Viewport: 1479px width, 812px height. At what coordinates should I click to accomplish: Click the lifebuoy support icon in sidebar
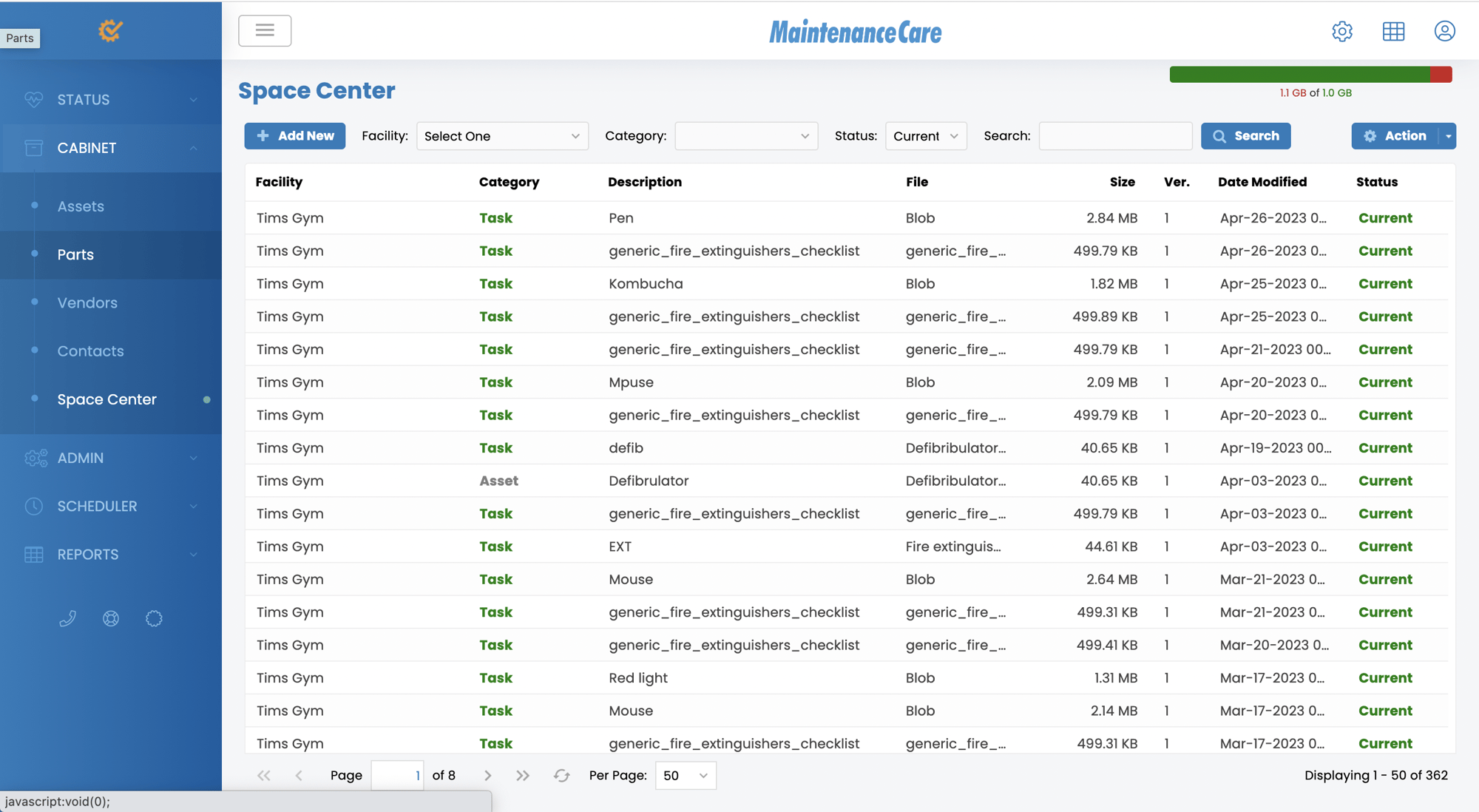[111, 618]
